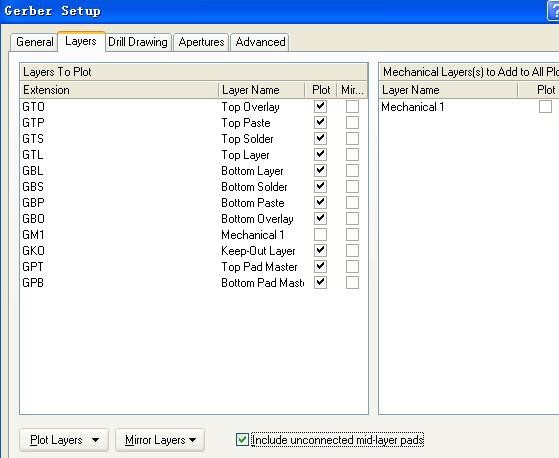Select the GTS extension cell
Screen dimensions: 559x458
(33, 139)
